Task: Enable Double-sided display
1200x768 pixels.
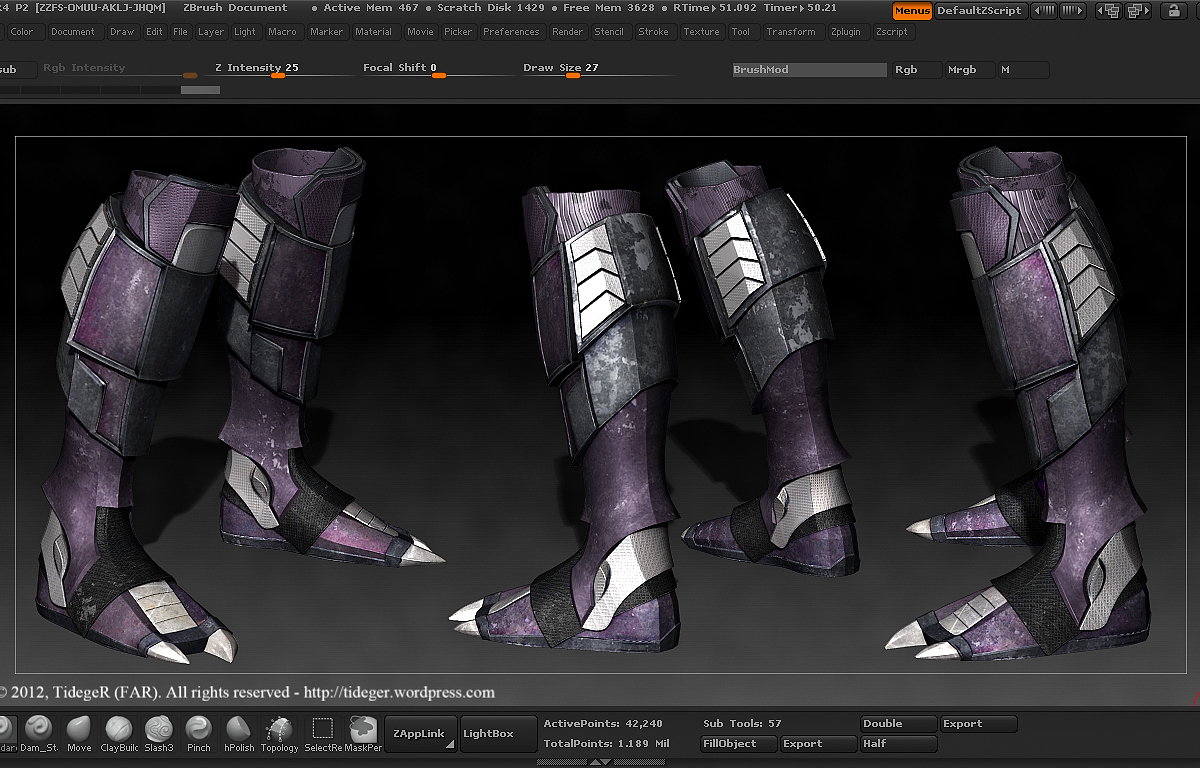Action: pos(898,724)
